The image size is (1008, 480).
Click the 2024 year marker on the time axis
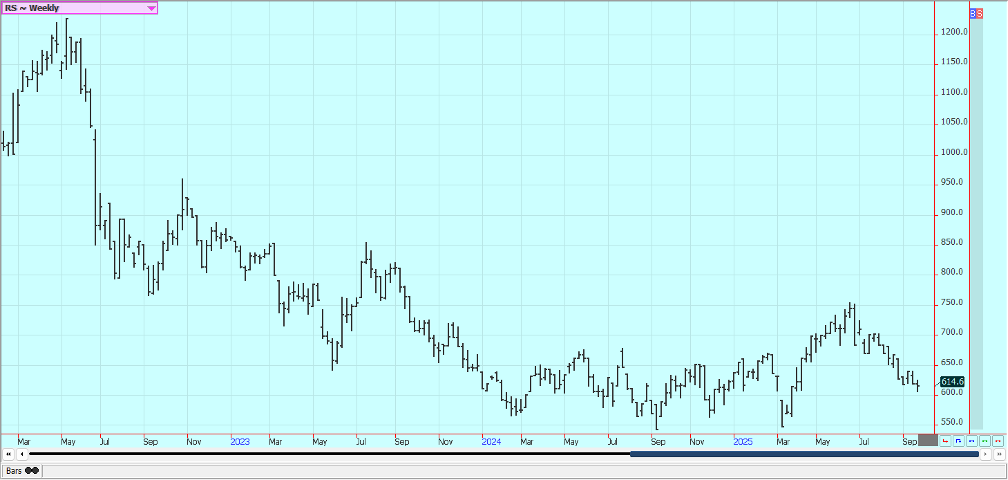[x=490, y=440]
